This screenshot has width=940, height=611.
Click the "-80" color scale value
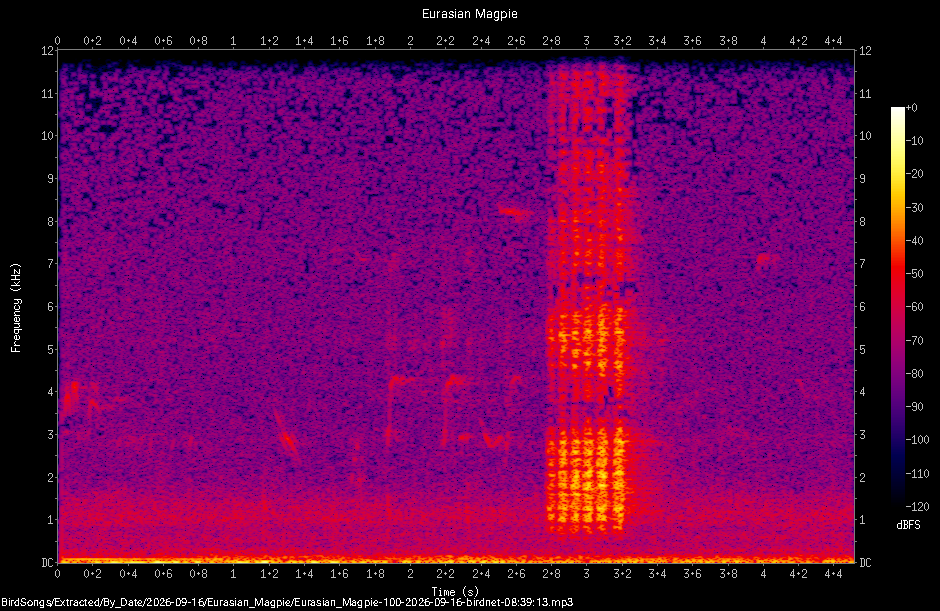914,374
